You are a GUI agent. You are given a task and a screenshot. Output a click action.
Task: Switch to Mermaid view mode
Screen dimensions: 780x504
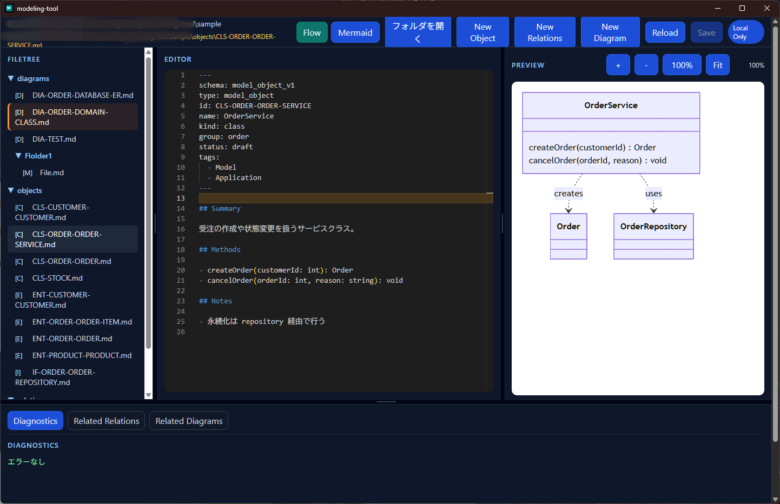(x=355, y=33)
